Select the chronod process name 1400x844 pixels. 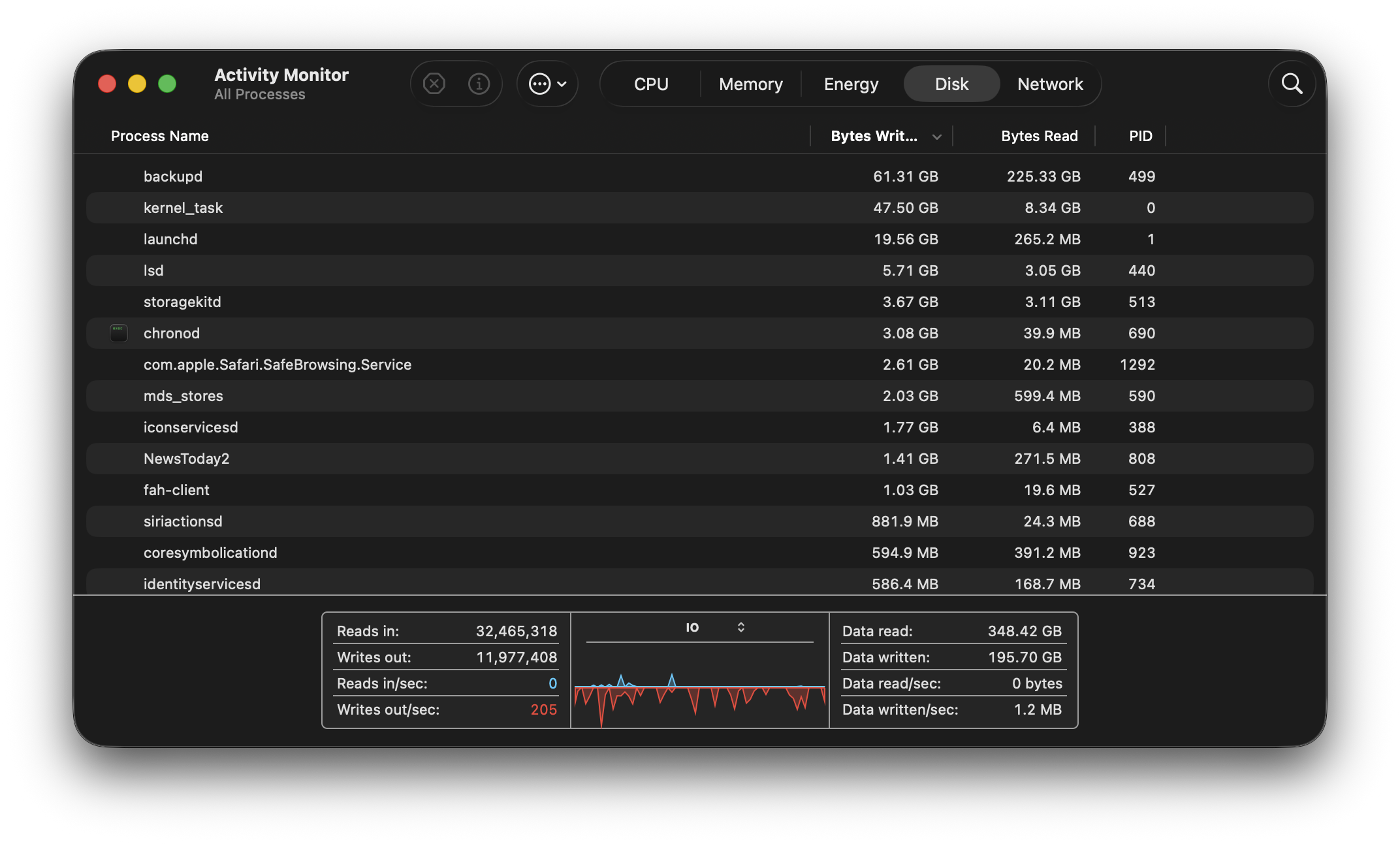pyautogui.click(x=172, y=333)
